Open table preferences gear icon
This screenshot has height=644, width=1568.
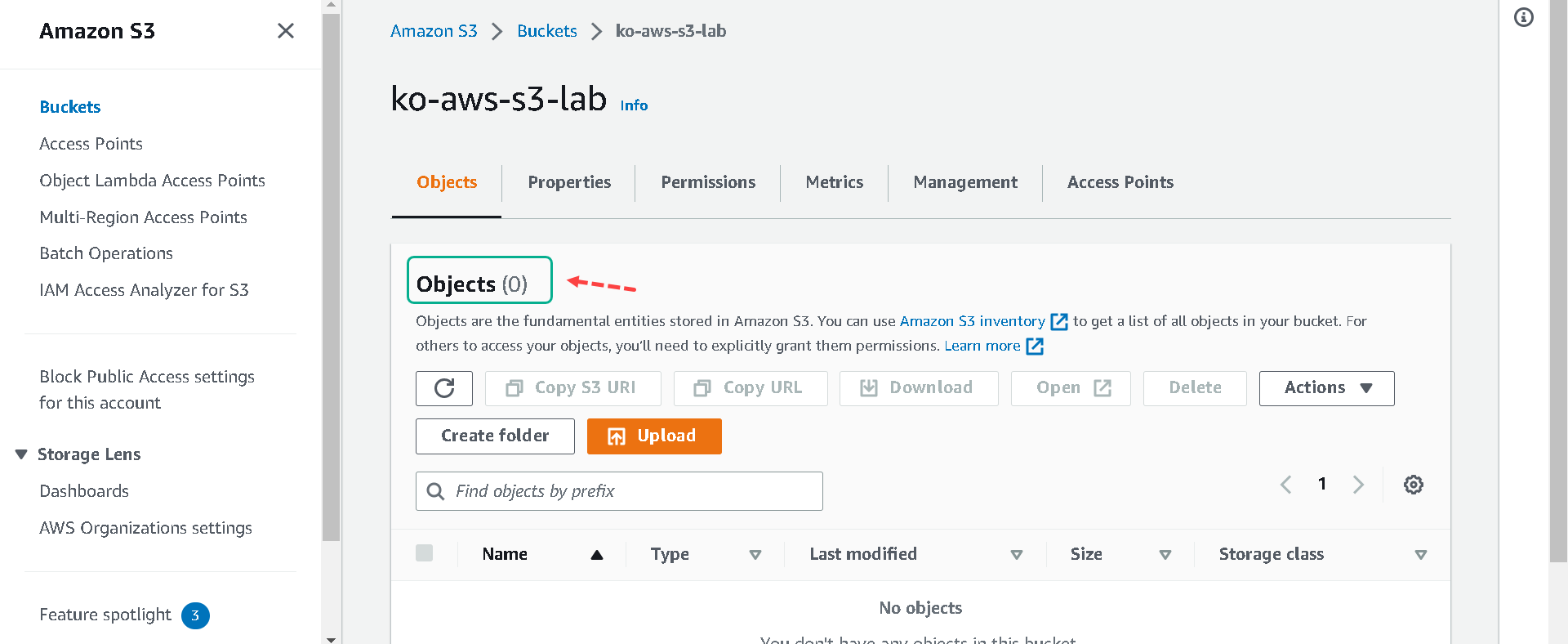point(1414,485)
